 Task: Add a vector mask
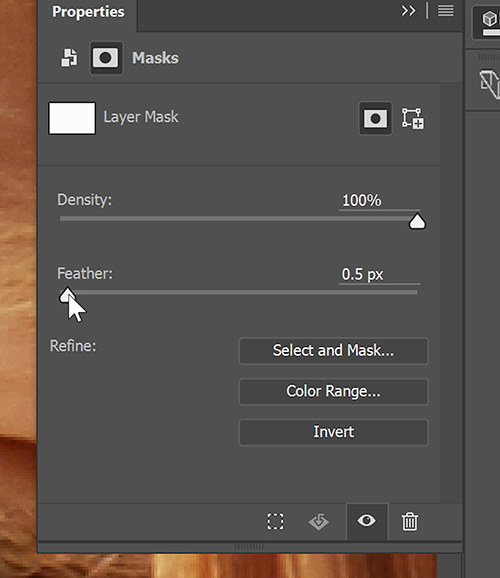(413, 118)
